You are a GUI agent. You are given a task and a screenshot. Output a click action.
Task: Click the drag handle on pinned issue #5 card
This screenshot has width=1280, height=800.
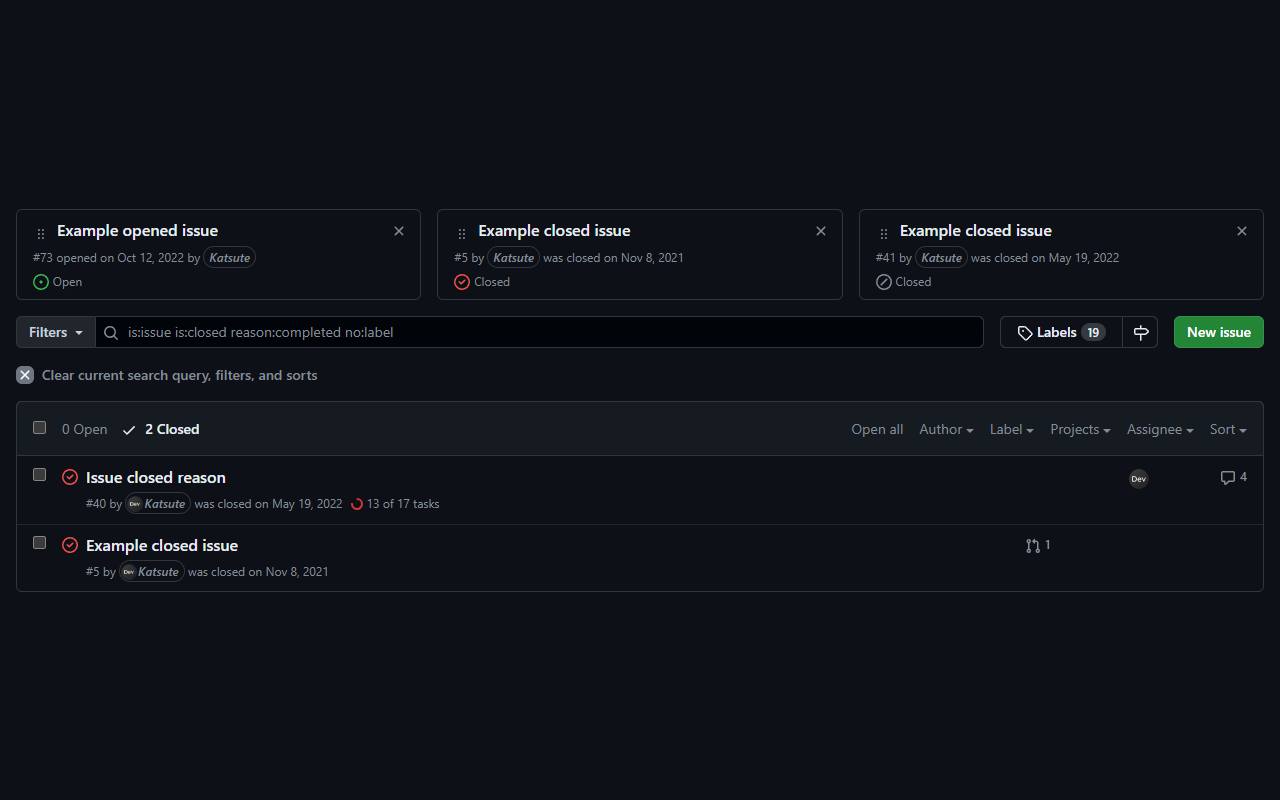[x=462, y=234]
